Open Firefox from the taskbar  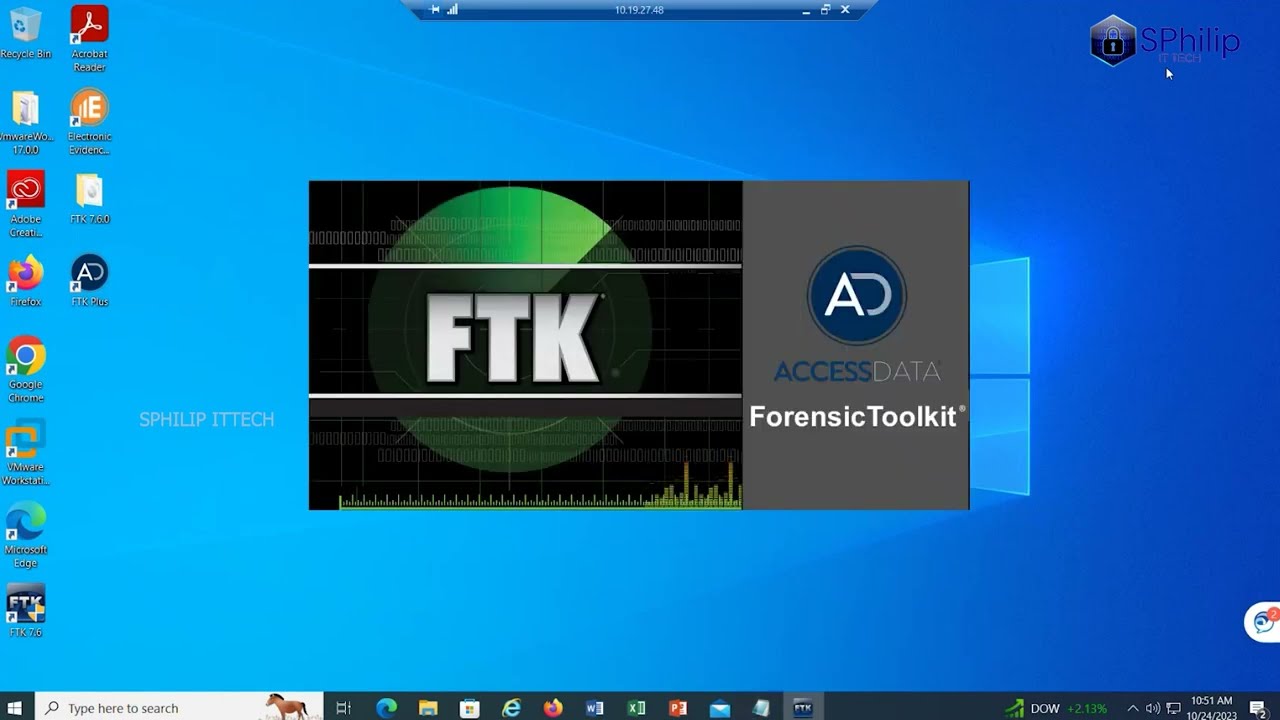tap(553, 708)
